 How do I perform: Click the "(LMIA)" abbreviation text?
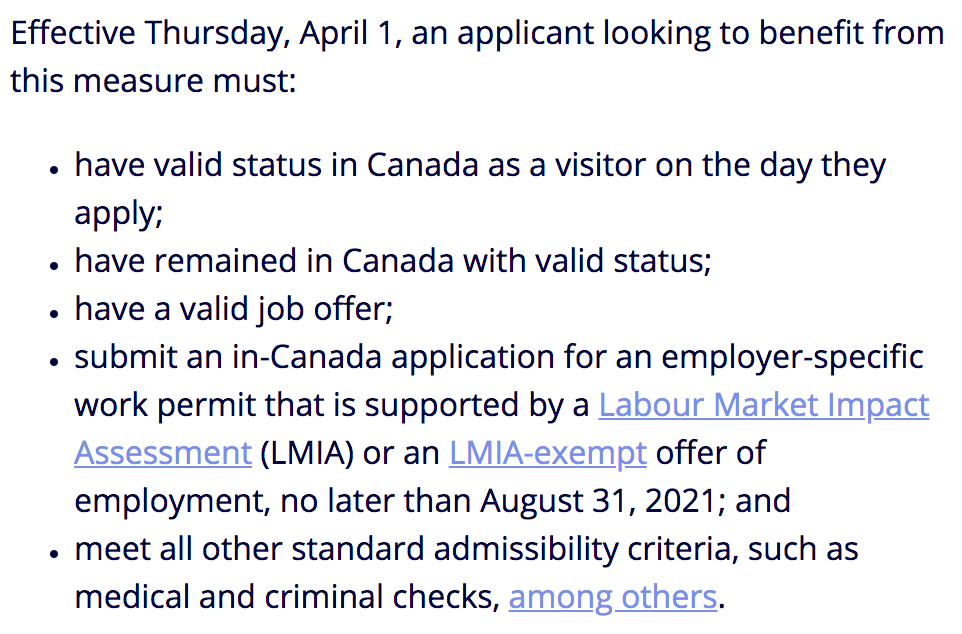[307, 454]
